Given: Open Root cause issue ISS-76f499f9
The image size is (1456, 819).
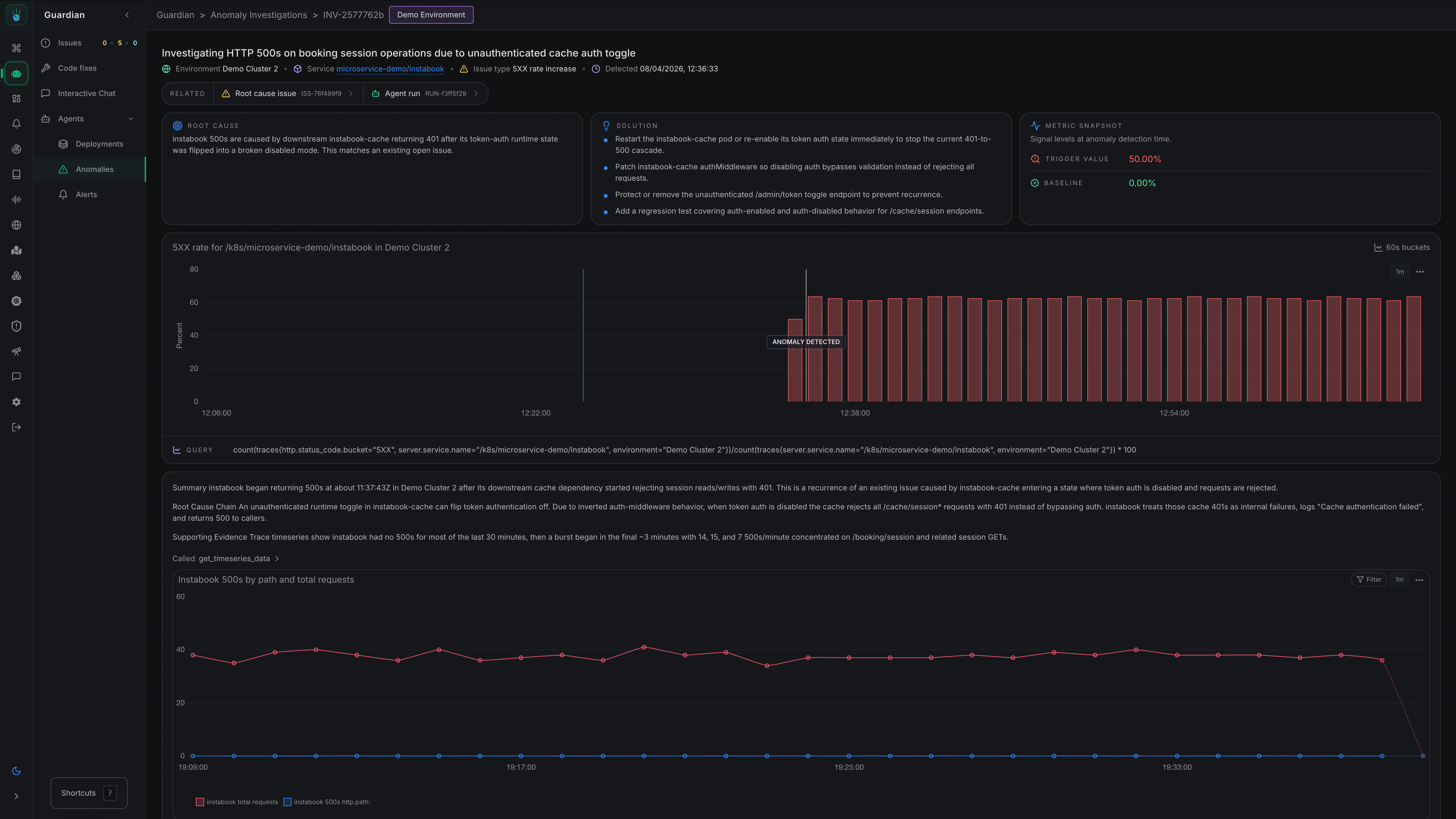Looking at the screenshot, I should 288,94.
